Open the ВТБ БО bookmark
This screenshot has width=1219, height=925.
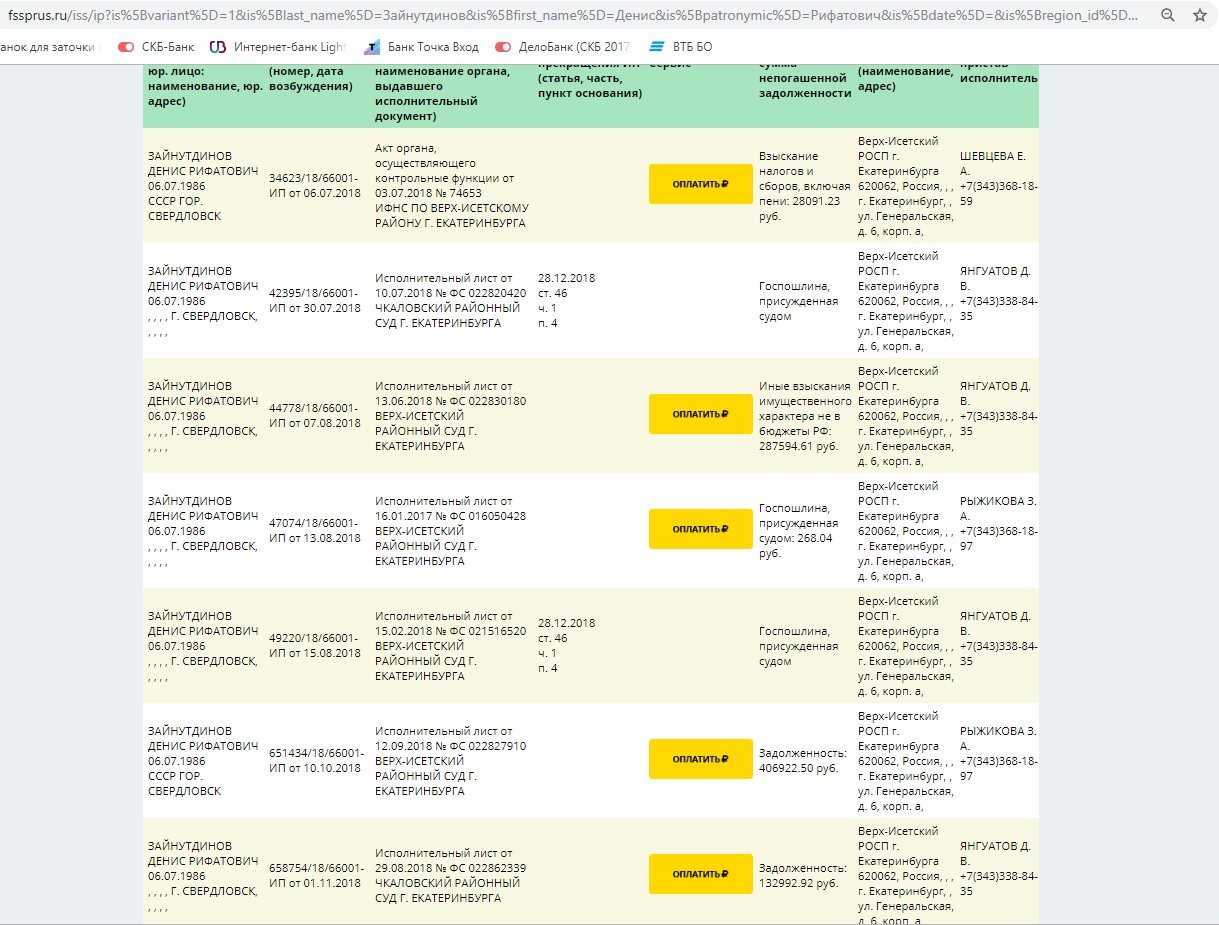point(683,47)
